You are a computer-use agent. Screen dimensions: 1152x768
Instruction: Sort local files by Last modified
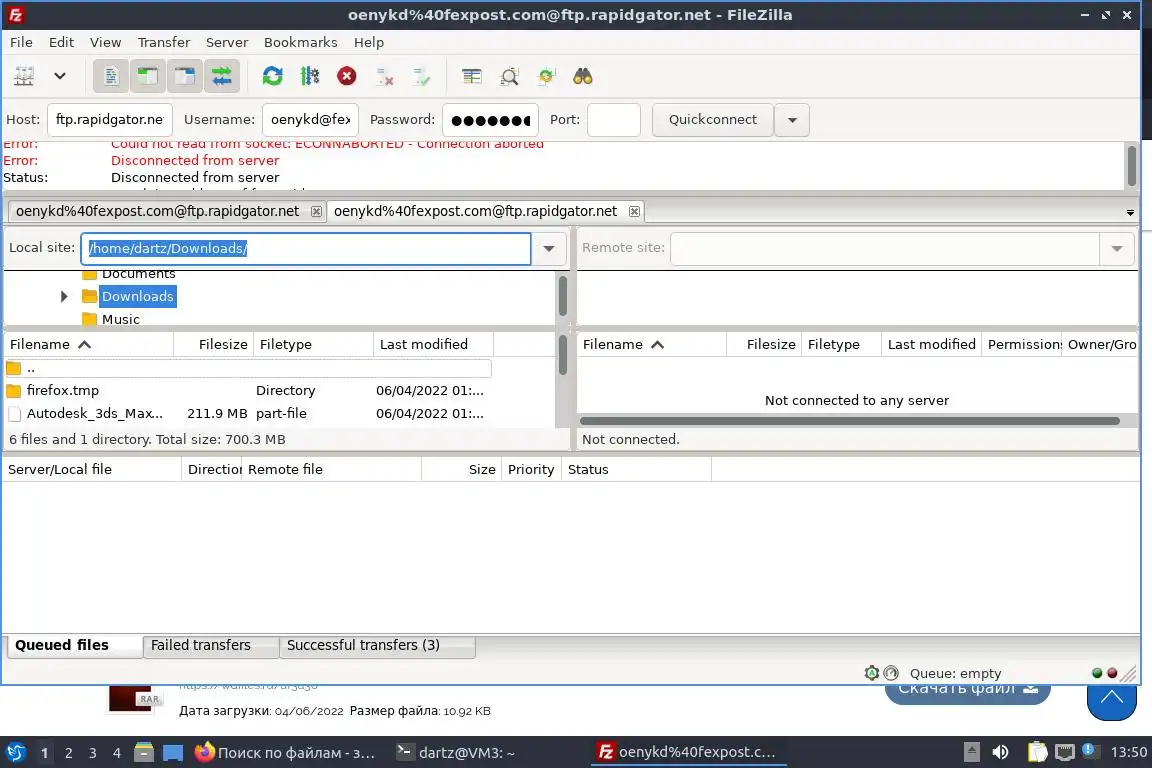[x=433, y=344]
